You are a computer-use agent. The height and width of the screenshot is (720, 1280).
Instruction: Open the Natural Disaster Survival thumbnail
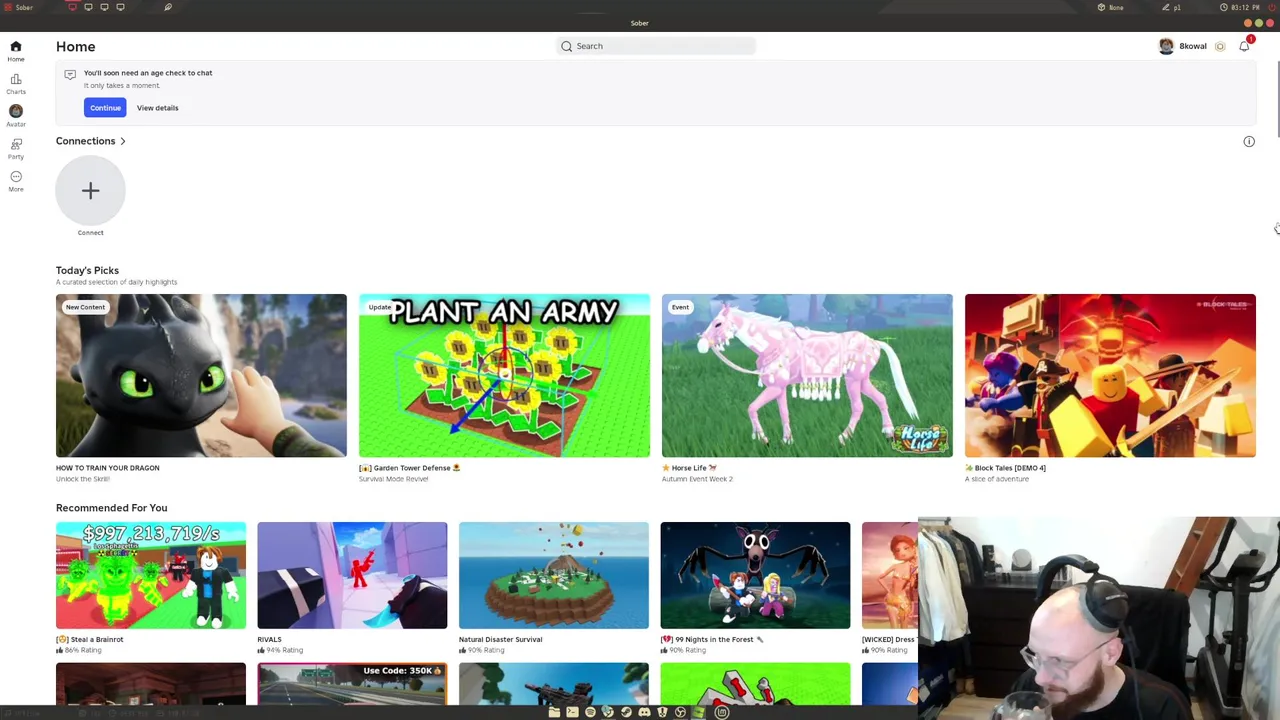click(553, 575)
